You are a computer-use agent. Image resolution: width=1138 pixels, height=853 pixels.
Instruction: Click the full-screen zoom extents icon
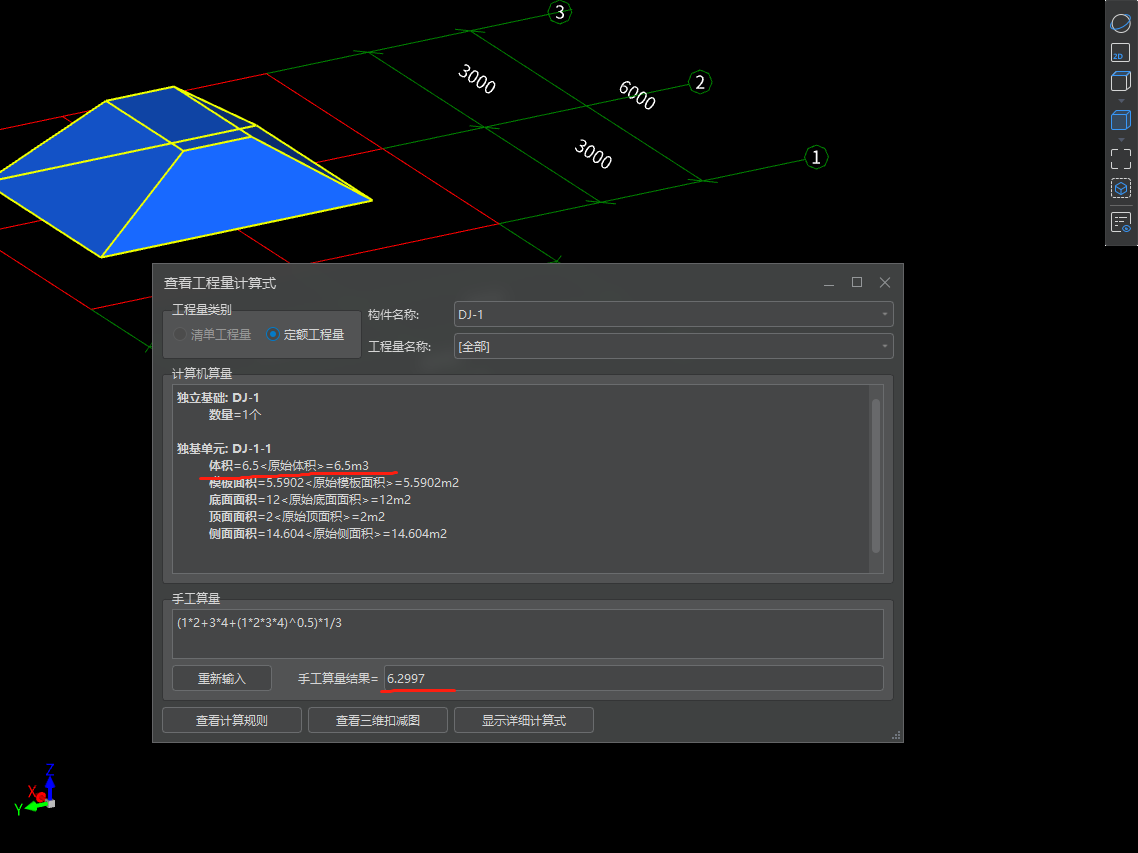pos(1121,159)
